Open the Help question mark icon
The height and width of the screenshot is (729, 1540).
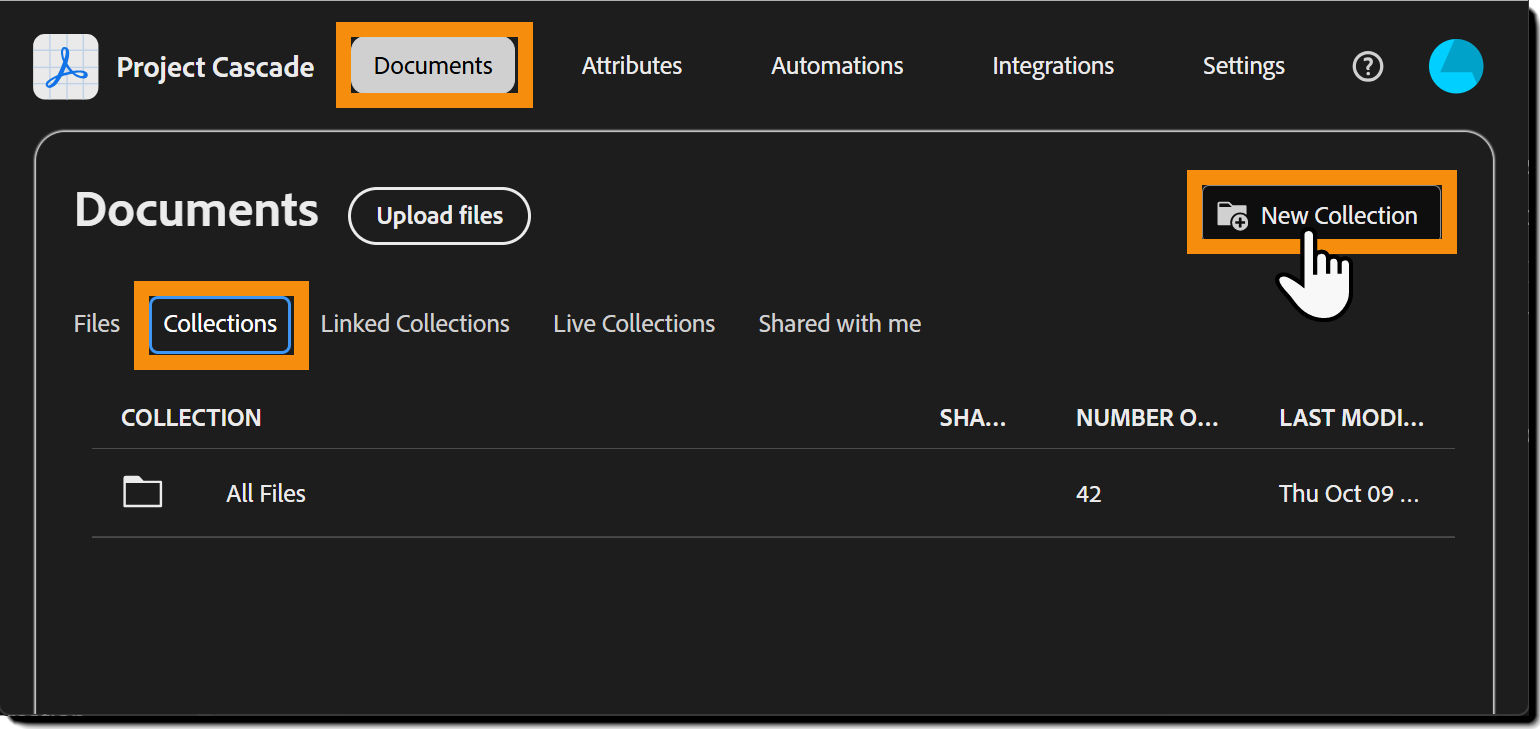[x=1367, y=66]
